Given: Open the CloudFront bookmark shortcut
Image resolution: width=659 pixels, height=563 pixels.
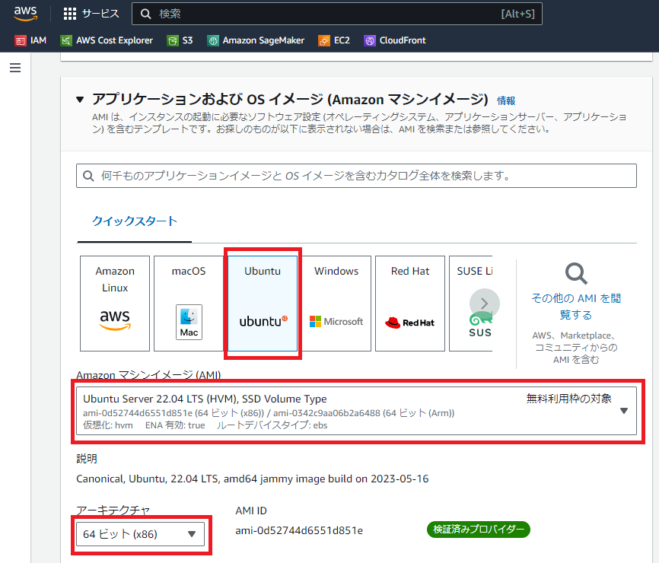Looking at the screenshot, I should pos(395,40).
